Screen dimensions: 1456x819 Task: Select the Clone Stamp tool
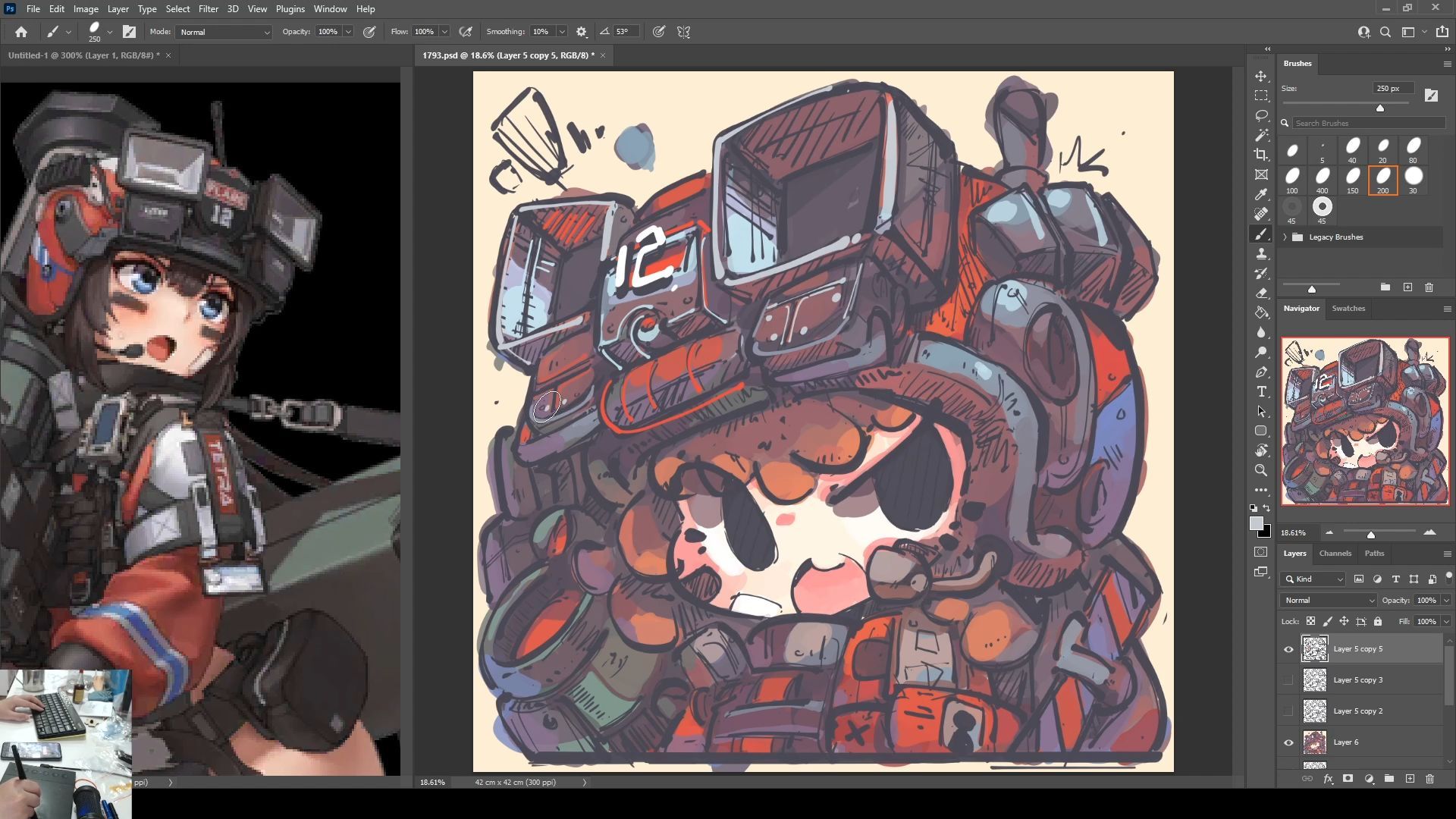1261,254
